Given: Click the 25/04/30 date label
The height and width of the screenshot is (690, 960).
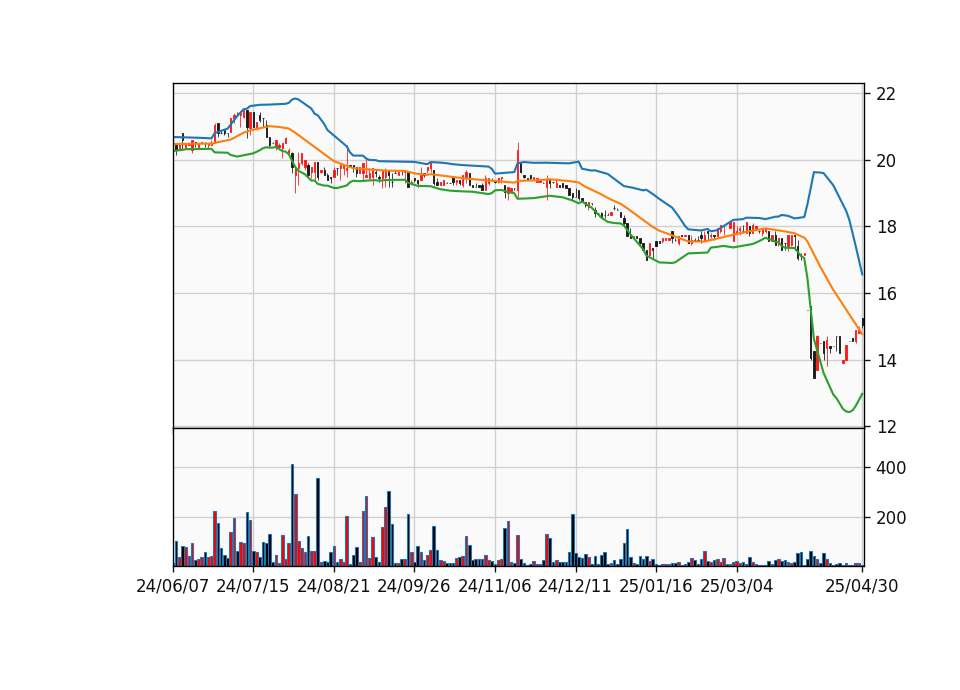Looking at the screenshot, I should click(861, 586).
